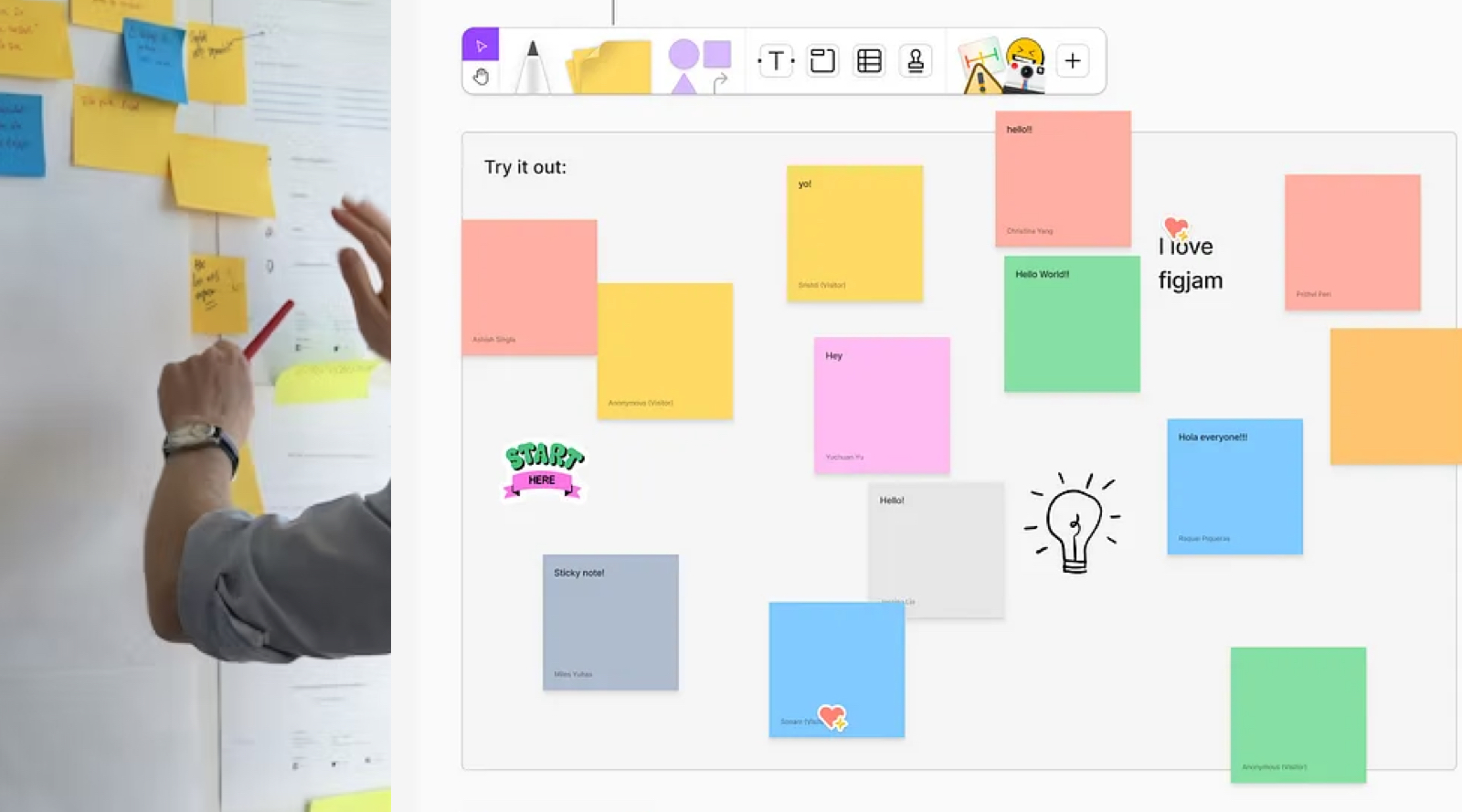Click the heart stamp above "I love"
The width and height of the screenshot is (1462, 812).
pos(1177,228)
